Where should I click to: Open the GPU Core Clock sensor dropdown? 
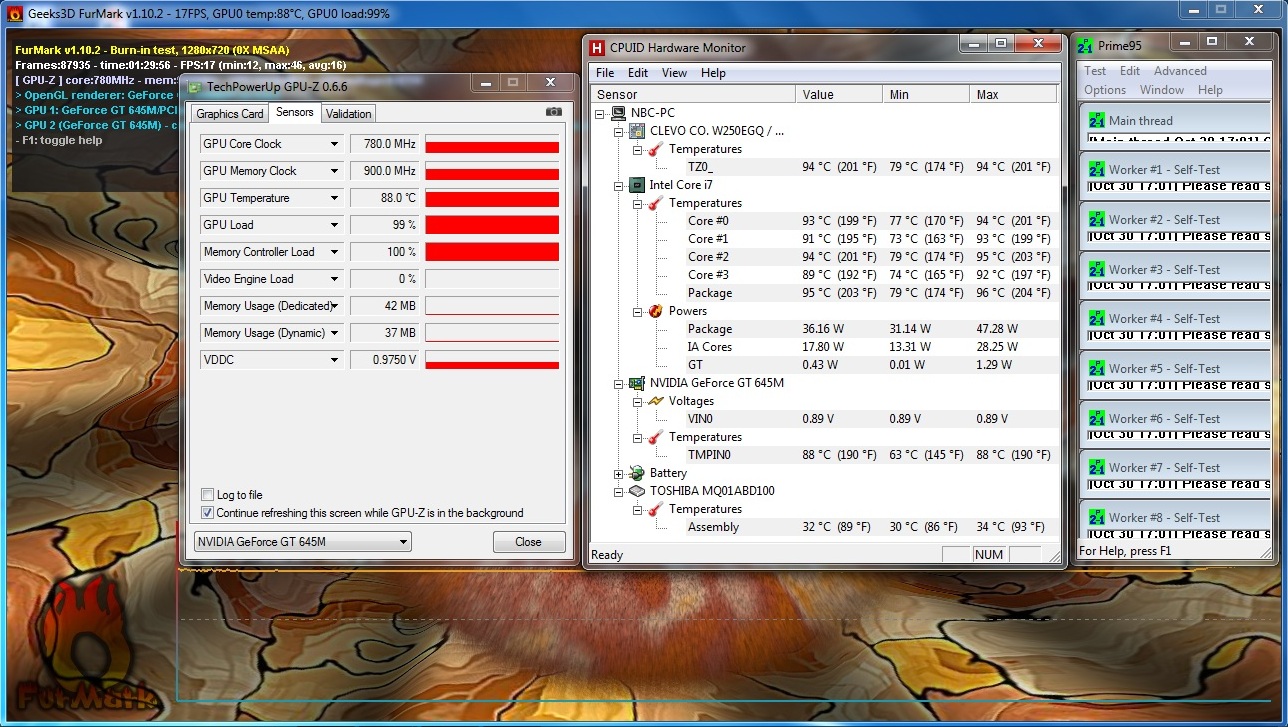point(334,144)
